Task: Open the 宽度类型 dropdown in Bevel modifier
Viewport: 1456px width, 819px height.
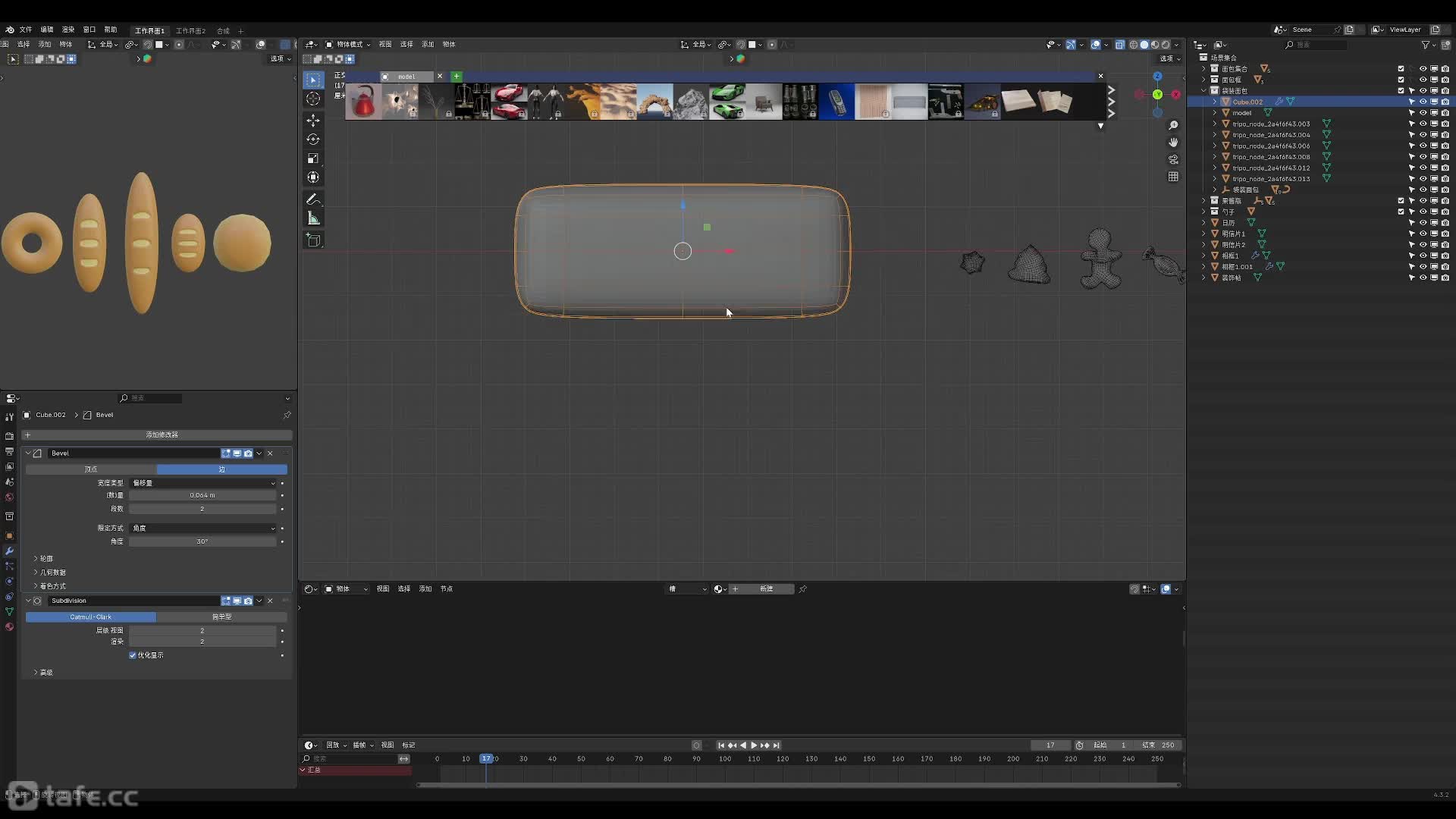Action: pyautogui.click(x=203, y=483)
